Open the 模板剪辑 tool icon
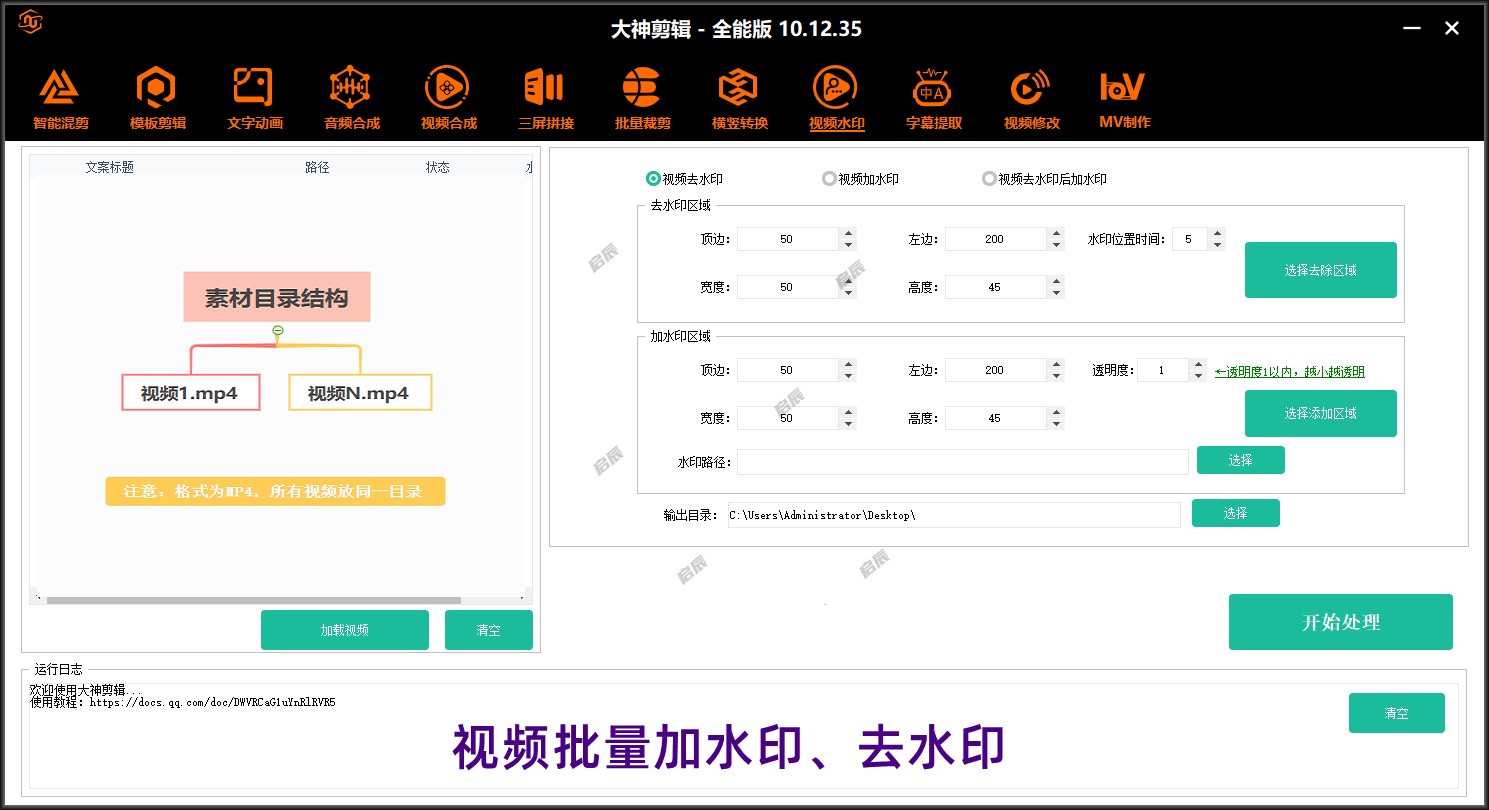Image resolution: width=1489 pixels, height=810 pixels. (157, 99)
